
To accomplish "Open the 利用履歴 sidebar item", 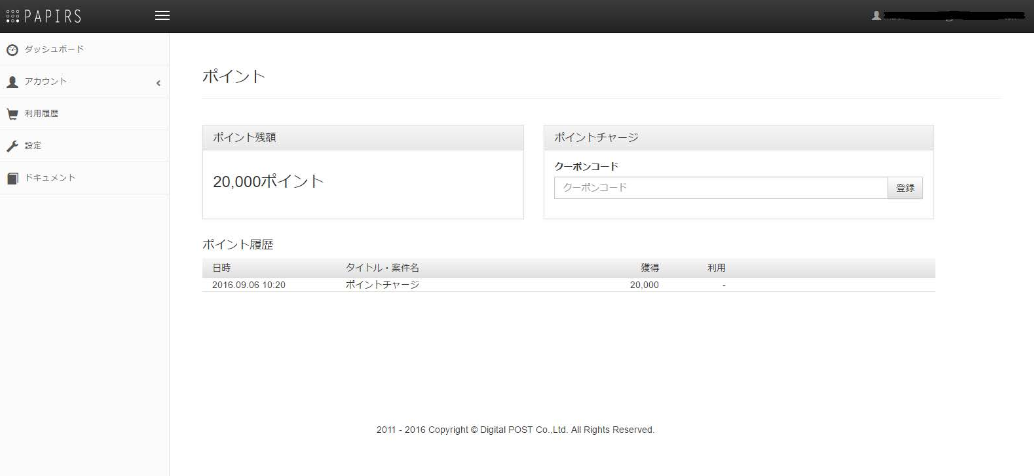I will click(x=42, y=114).
